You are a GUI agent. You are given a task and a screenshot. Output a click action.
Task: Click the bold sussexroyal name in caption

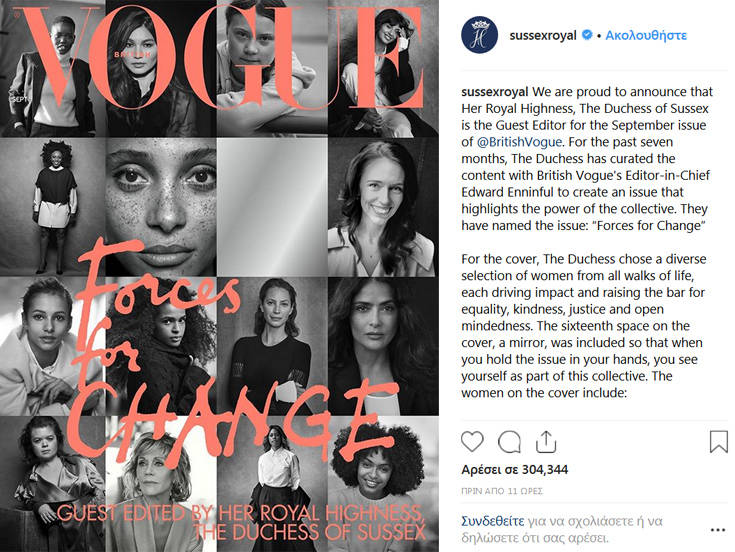(495, 92)
